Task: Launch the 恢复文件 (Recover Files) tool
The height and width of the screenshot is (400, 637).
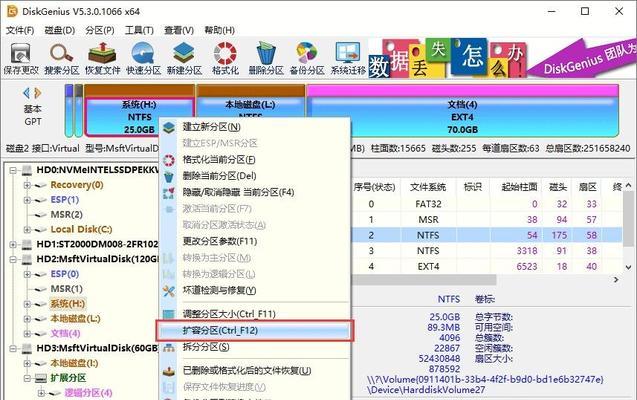Action: click(x=102, y=59)
